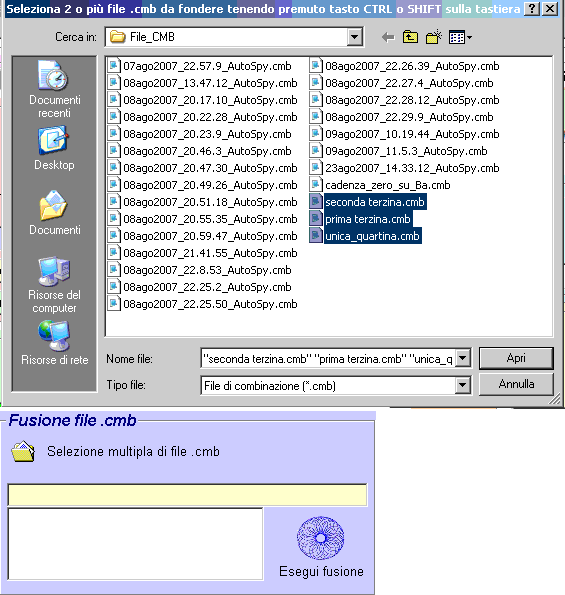Image resolution: width=565 pixels, height=595 pixels.
Task: Click the help question mark button
Action: coord(532,8)
